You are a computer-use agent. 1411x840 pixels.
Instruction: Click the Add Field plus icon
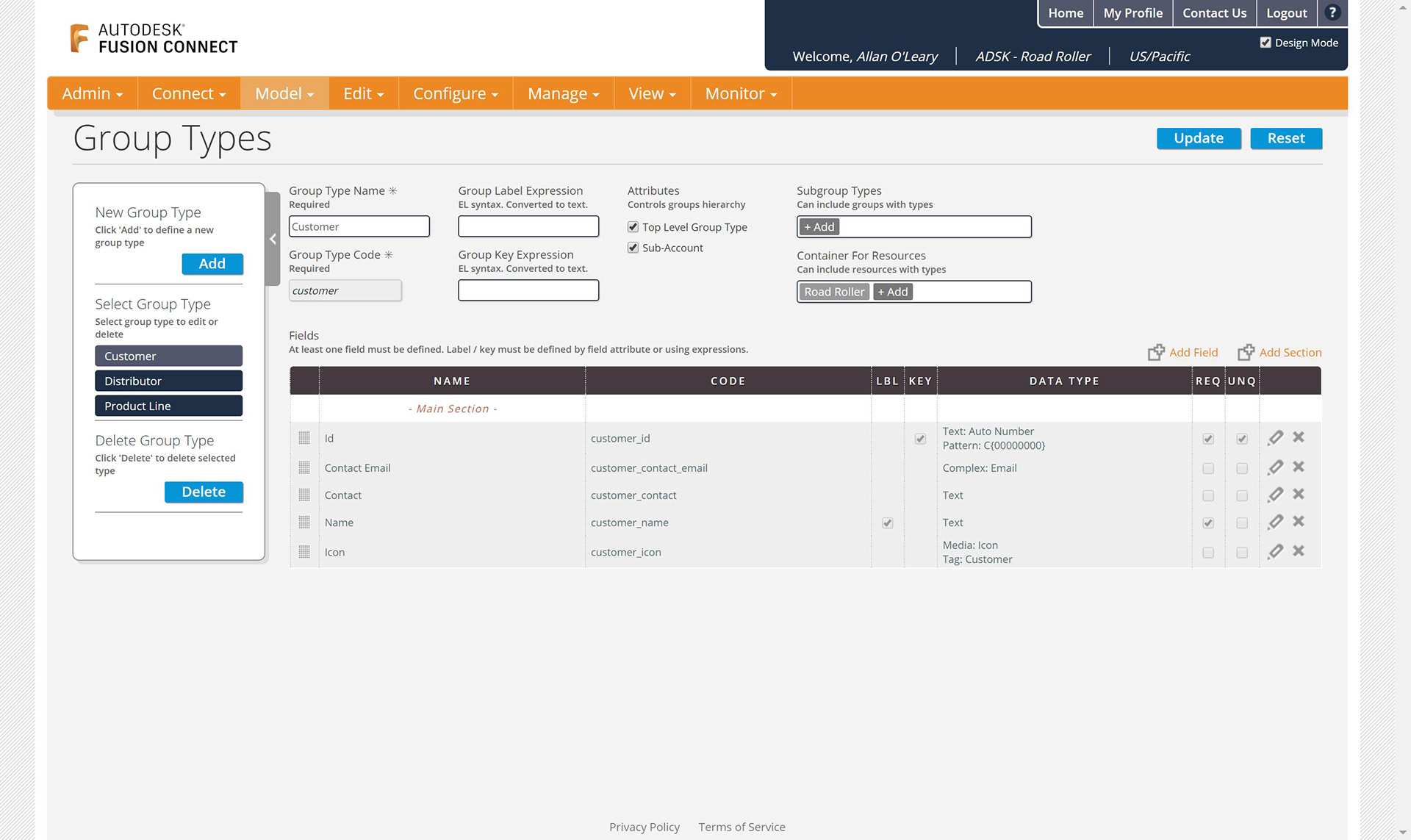[x=1156, y=353]
